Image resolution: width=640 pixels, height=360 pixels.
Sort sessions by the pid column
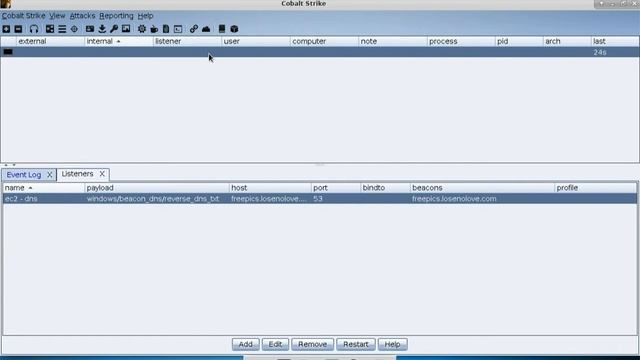(x=519, y=41)
